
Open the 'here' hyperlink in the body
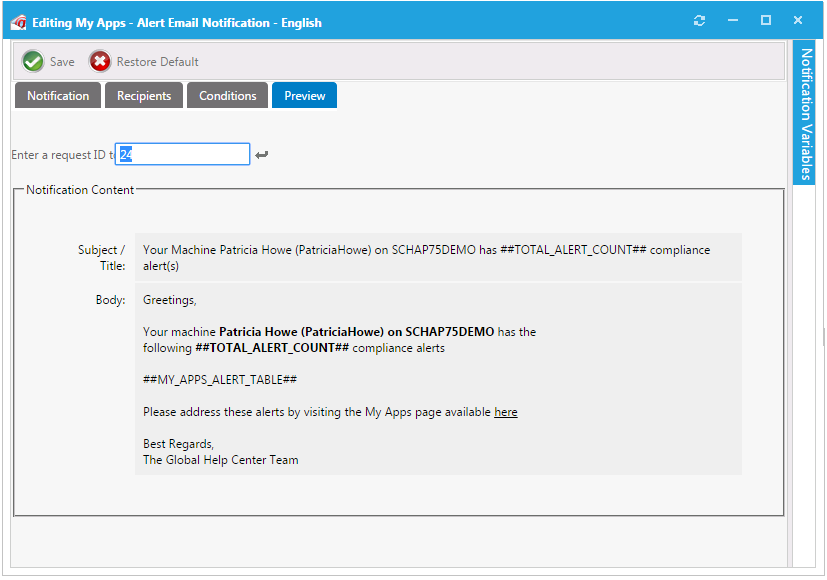[505, 411]
